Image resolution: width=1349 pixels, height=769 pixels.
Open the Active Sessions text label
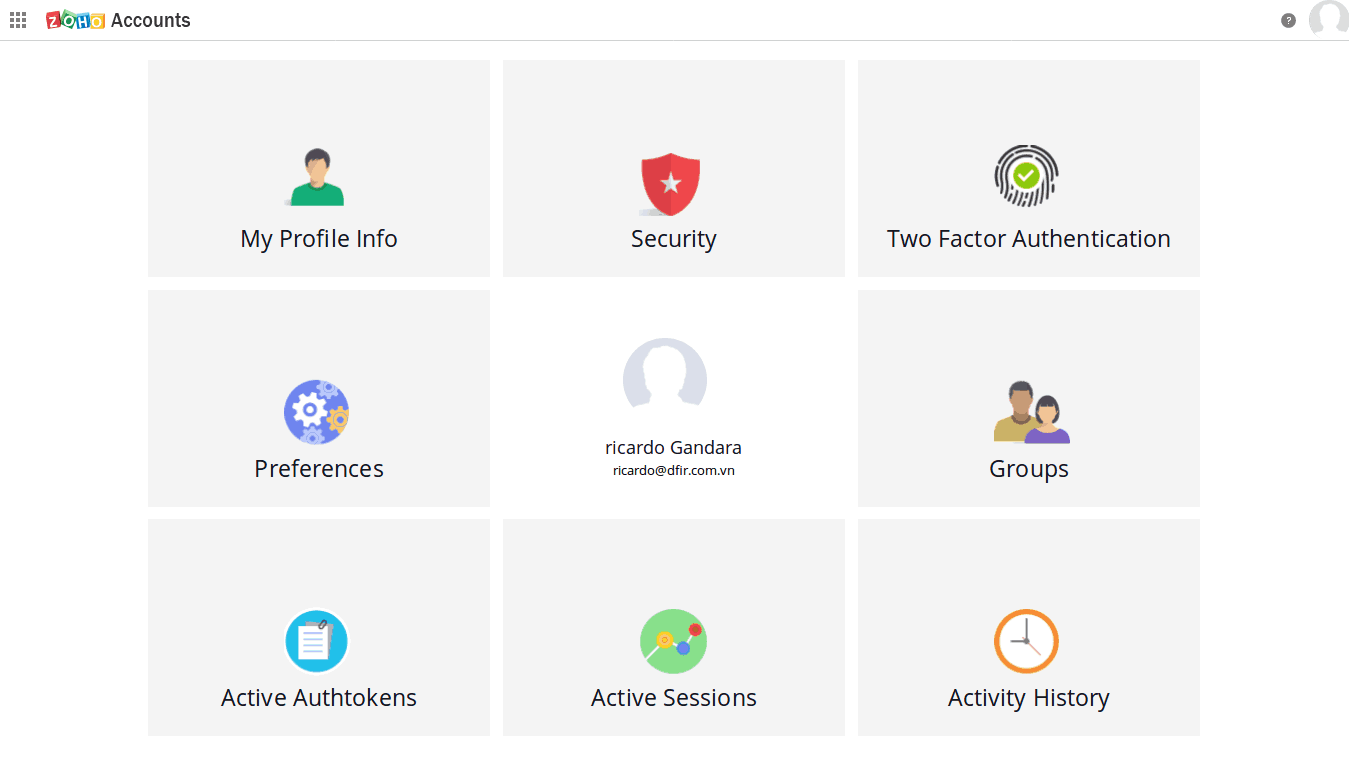[x=673, y=698]
